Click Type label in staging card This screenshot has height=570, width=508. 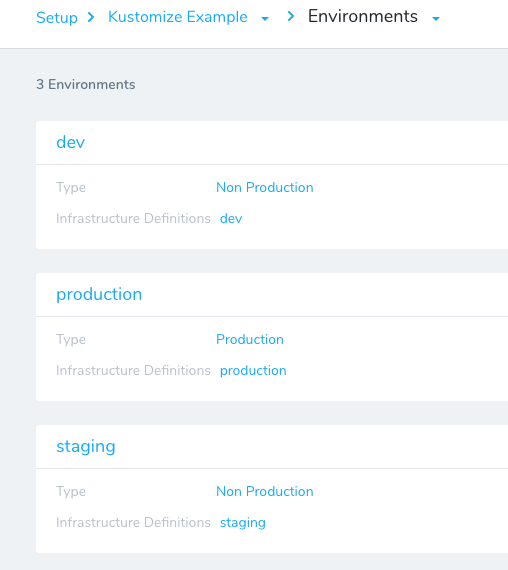tap(71, 492)
